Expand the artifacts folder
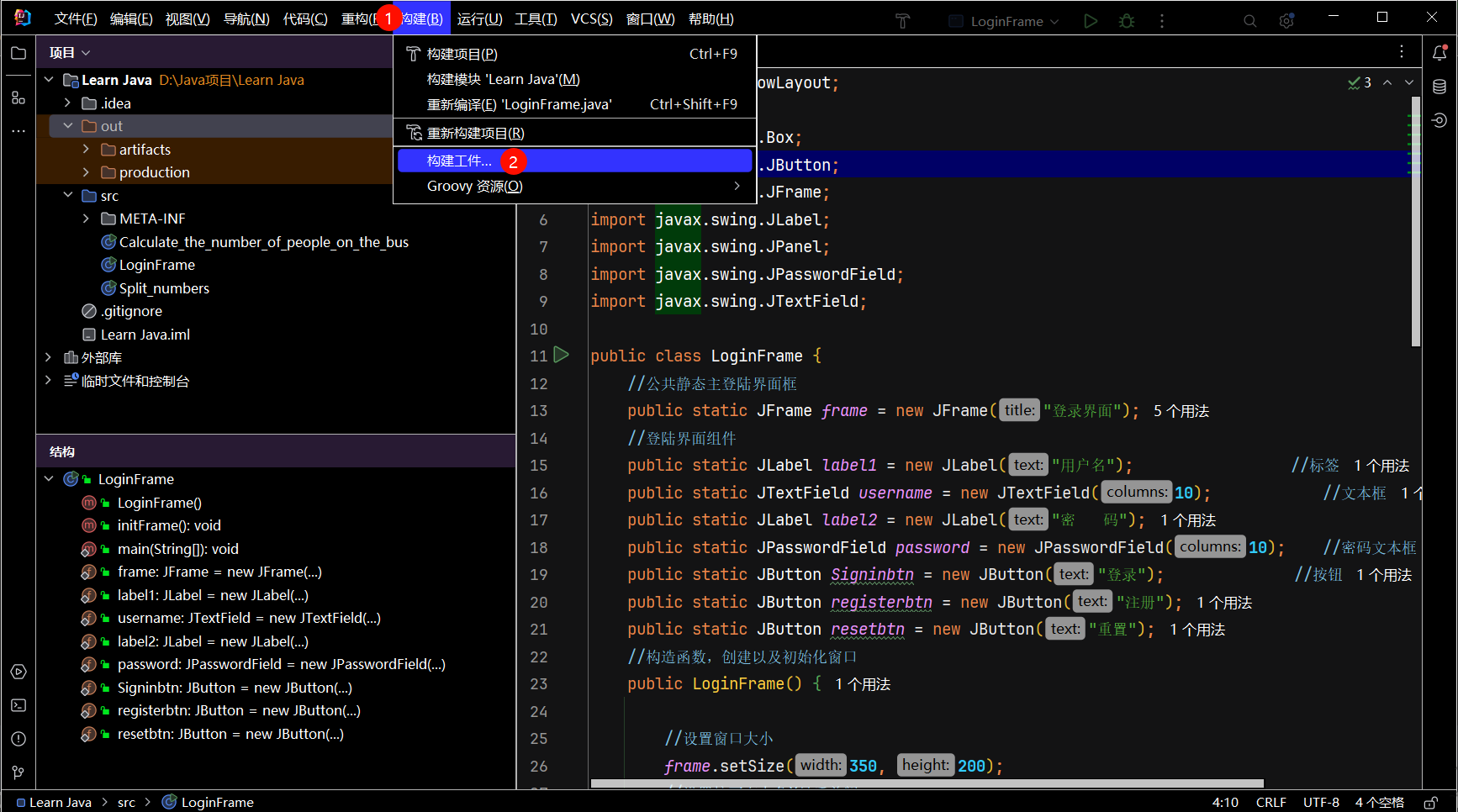Screen dimensions: 1458x812 click(x=86, y=149)
